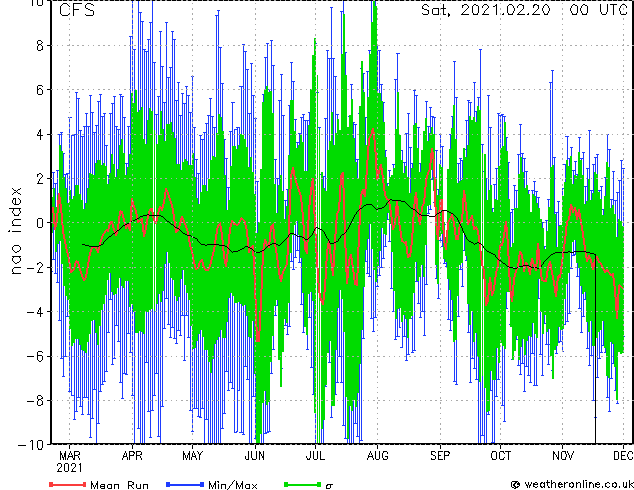Select the MAY x-axis label

(192, 456)
